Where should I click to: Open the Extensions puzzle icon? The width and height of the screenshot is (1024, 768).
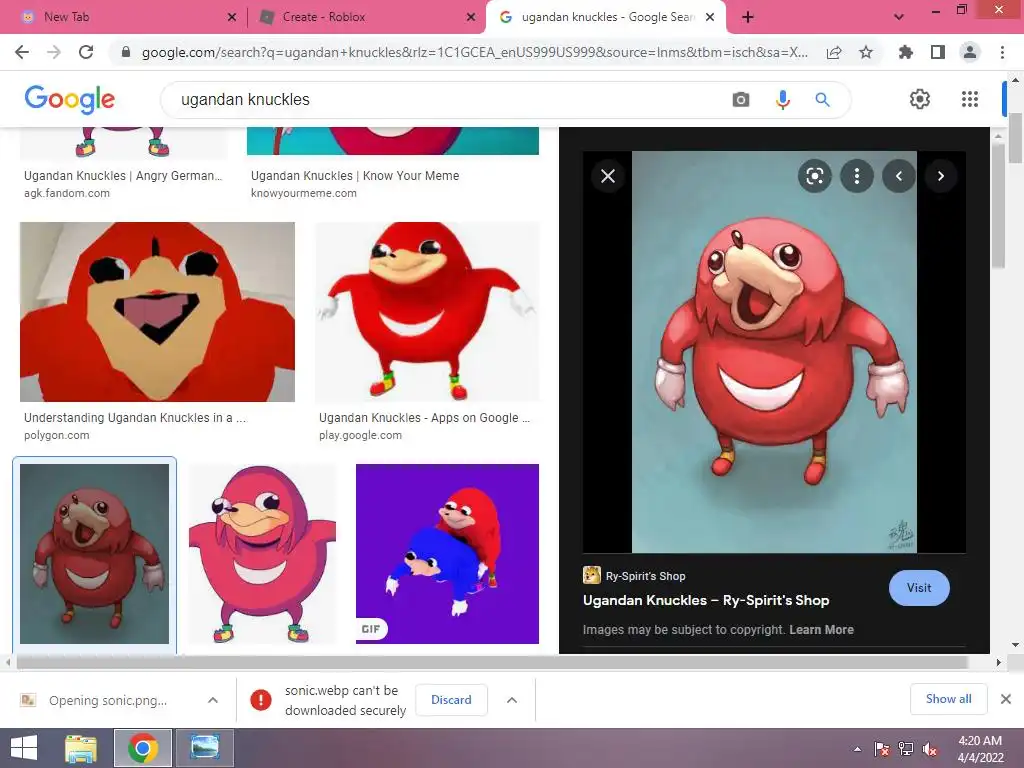[x=906, y=52]
